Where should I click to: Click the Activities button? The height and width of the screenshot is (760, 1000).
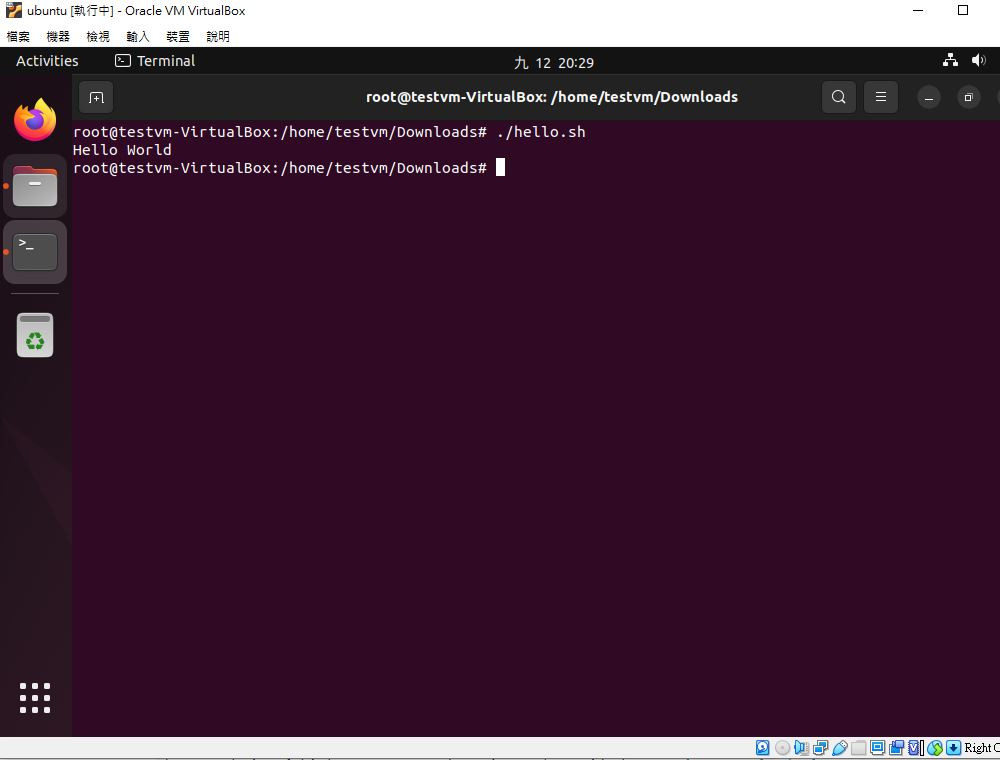pyautogui.click(x=47, y=61)
